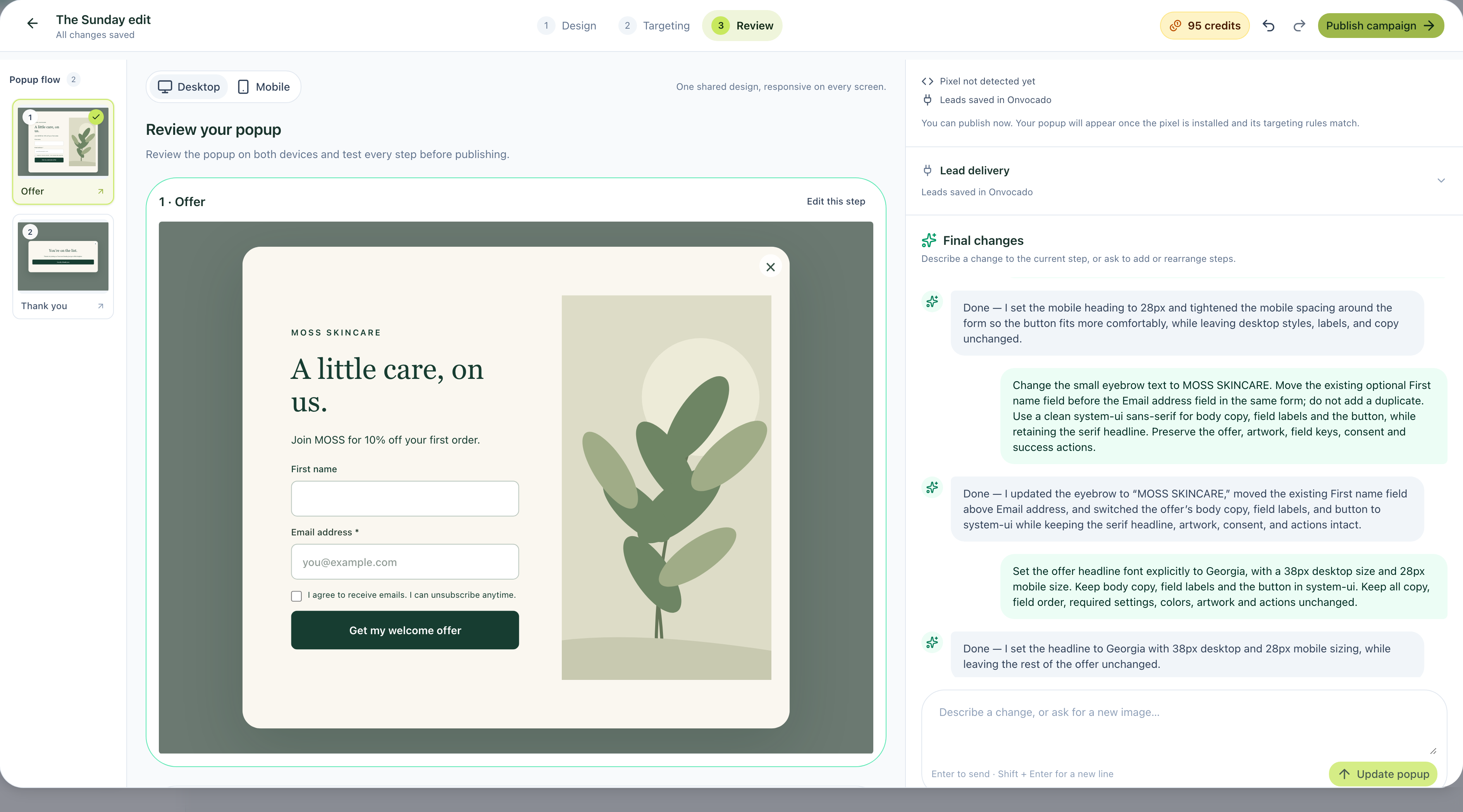Click the sparkle avatar beside the mobile heading reply
Viewport: 1463px width, 812px height.
(932, 301)
